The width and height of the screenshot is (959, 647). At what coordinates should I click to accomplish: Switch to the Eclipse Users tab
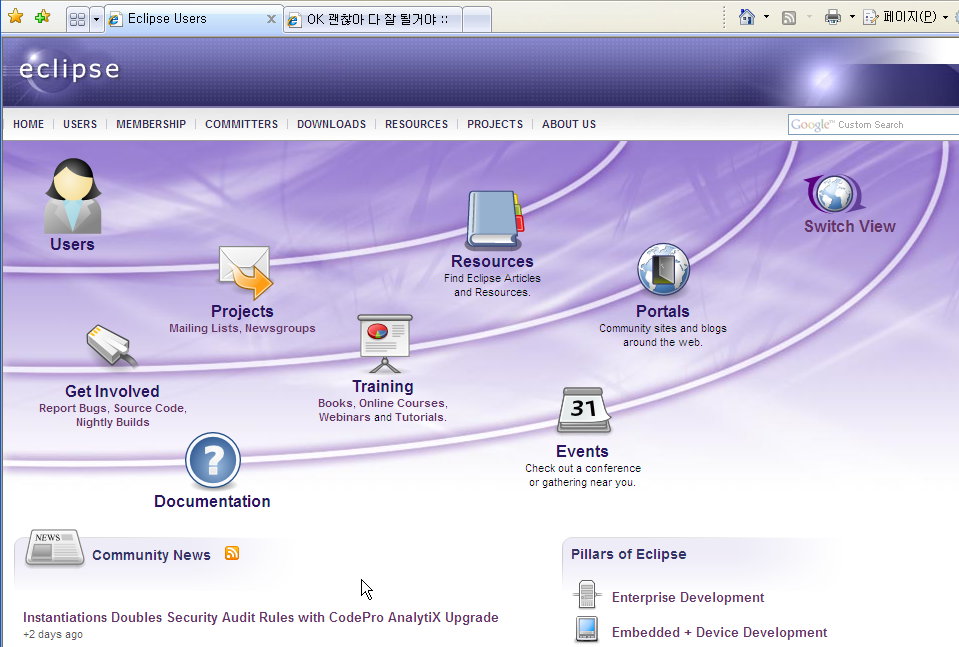(x=193, y=19)
